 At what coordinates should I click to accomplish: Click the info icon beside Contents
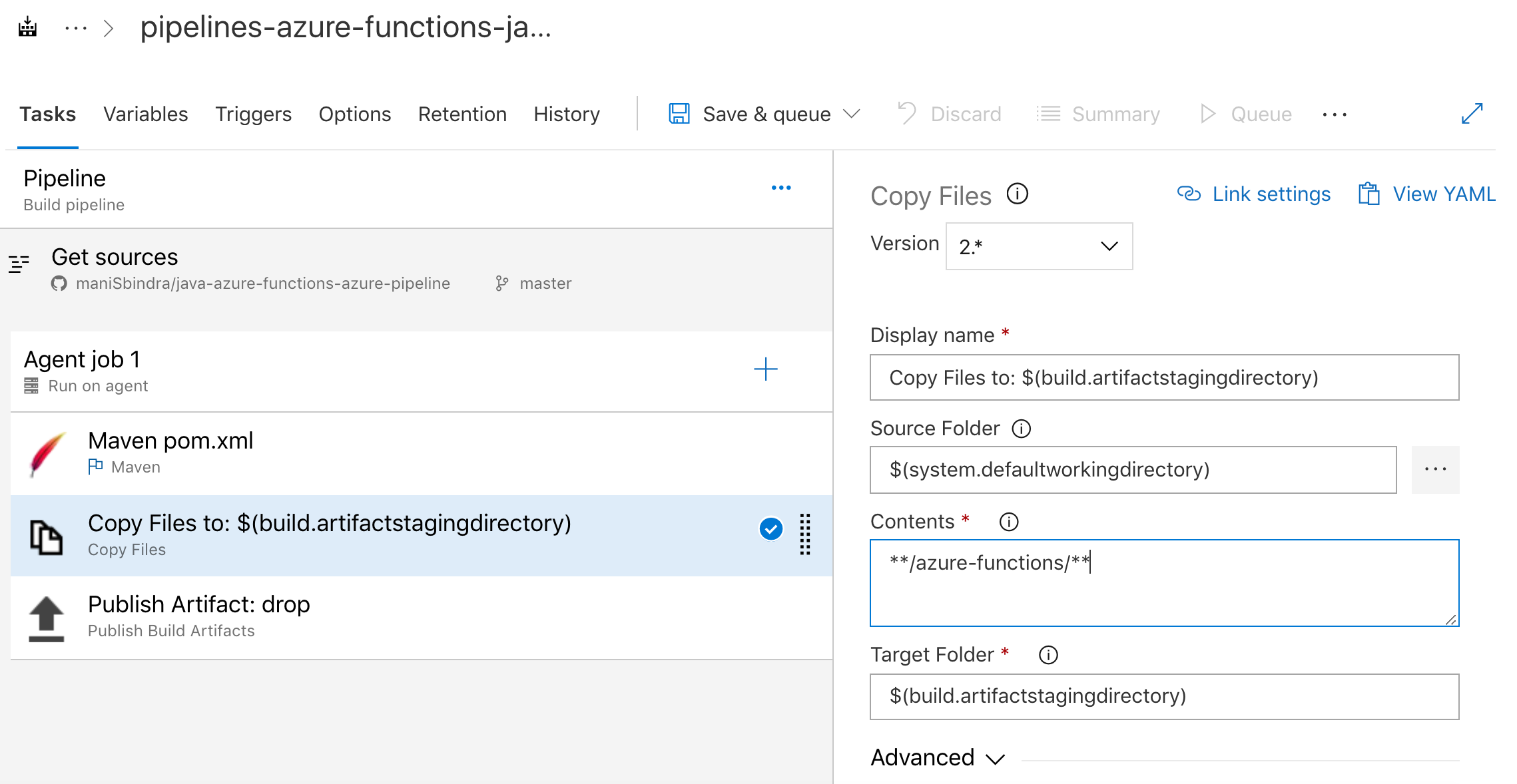1008,522
